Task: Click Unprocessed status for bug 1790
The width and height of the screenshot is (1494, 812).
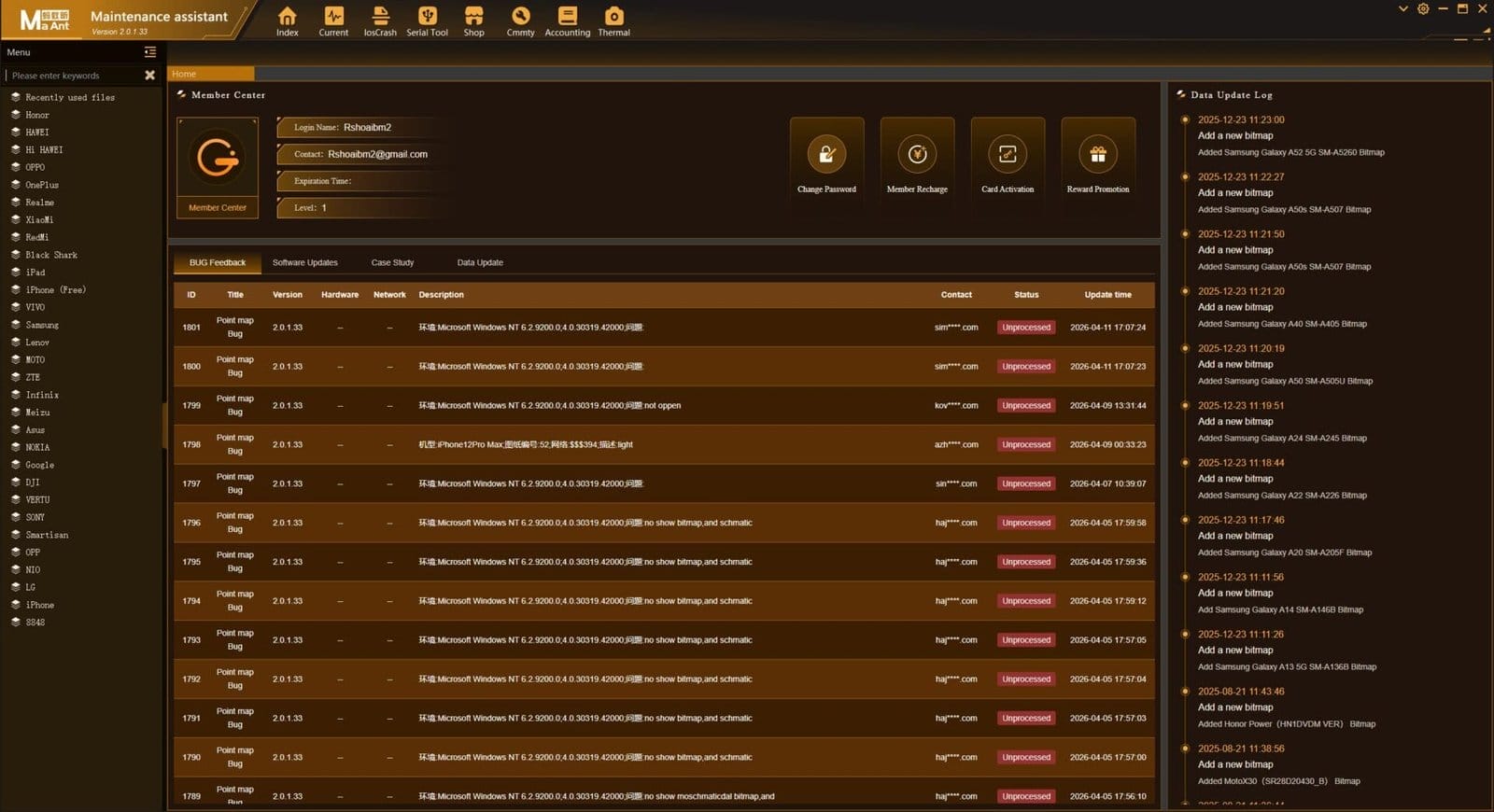Action: point(1026,758)
